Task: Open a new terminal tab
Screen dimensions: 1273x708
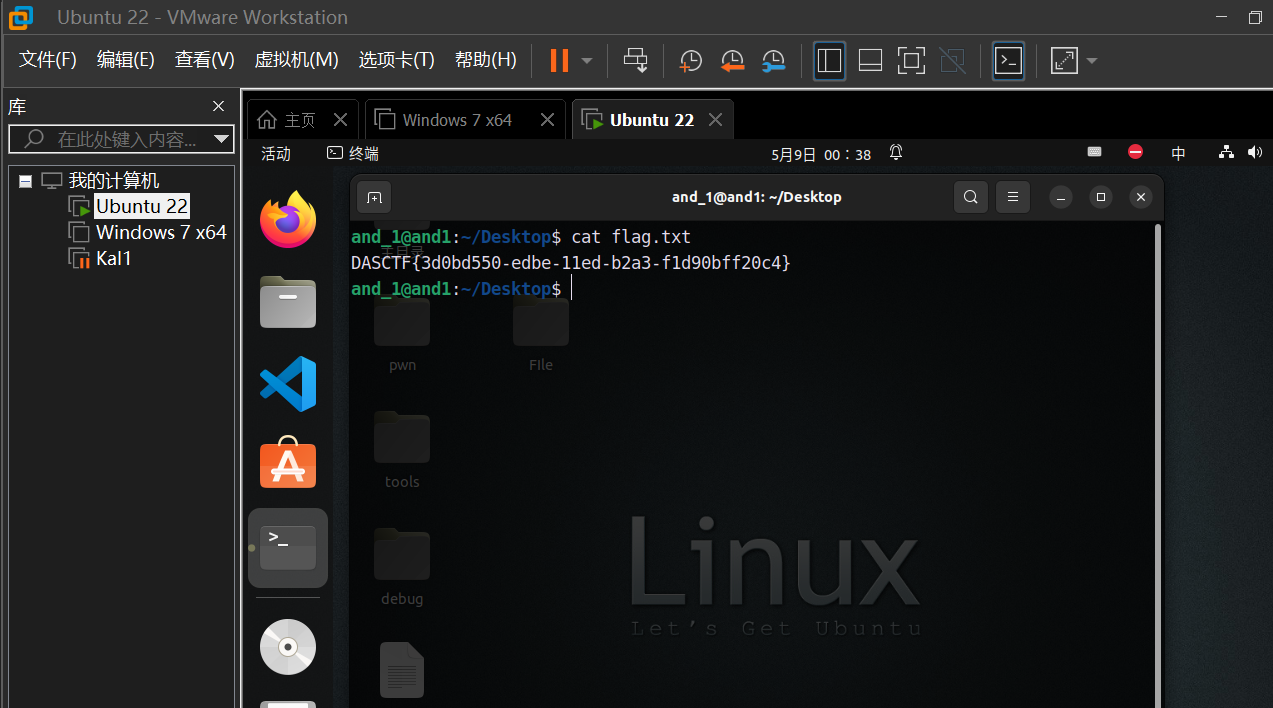Action: pyautogui.click(x=374, y=197)
